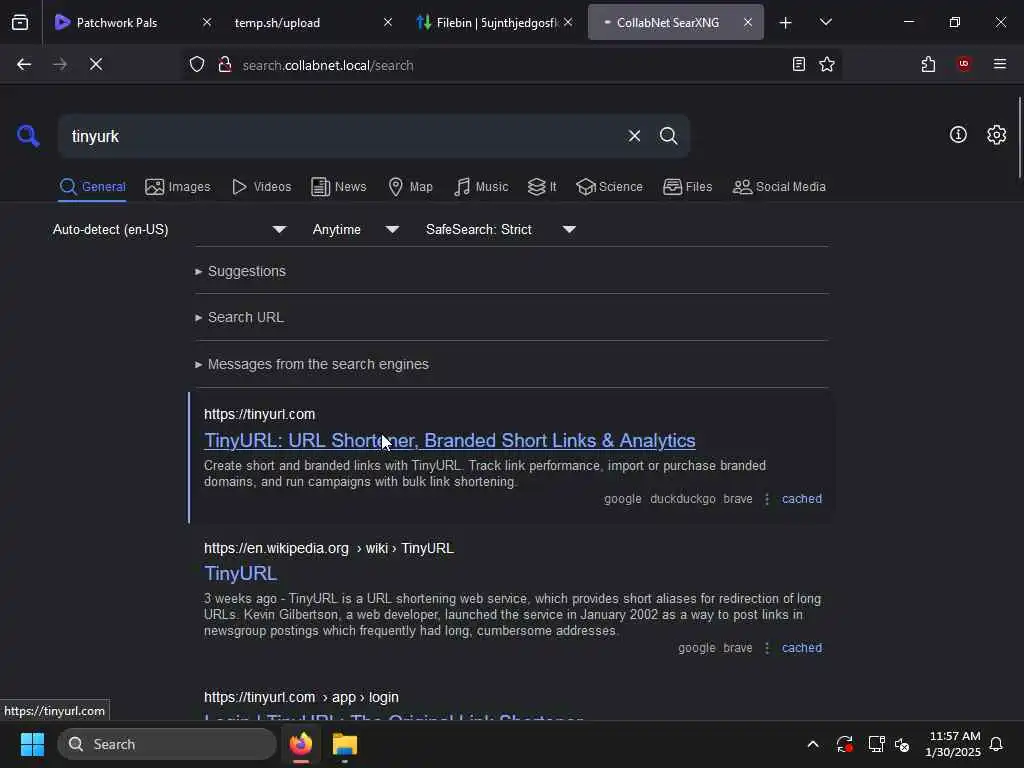Open the Windows Start menu

32,744
